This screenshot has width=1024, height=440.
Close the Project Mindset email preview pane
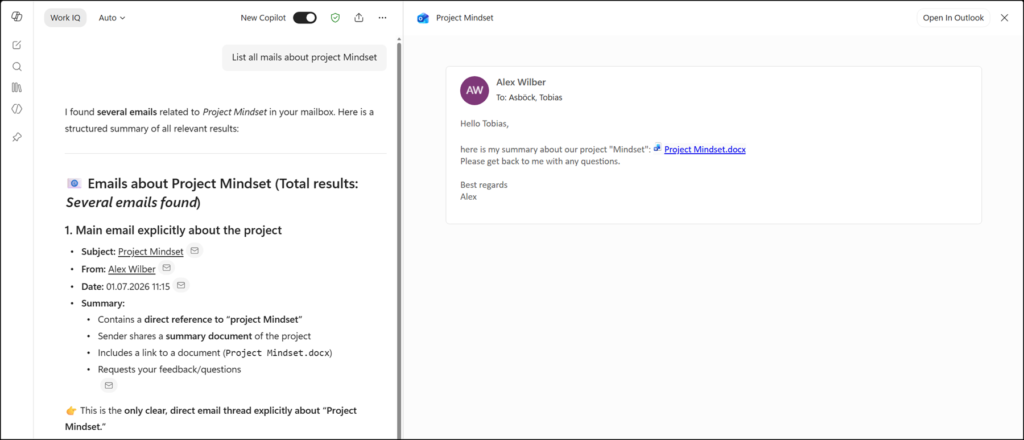coord(1004,18)
